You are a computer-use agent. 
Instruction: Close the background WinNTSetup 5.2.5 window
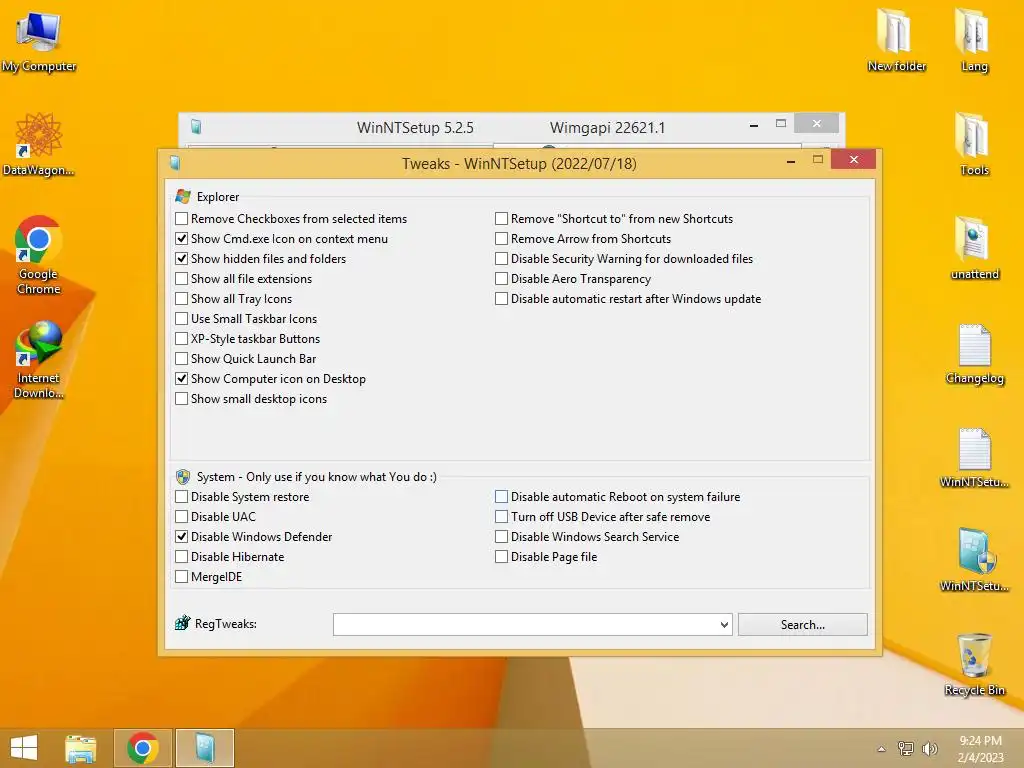(x=816, y=123)
